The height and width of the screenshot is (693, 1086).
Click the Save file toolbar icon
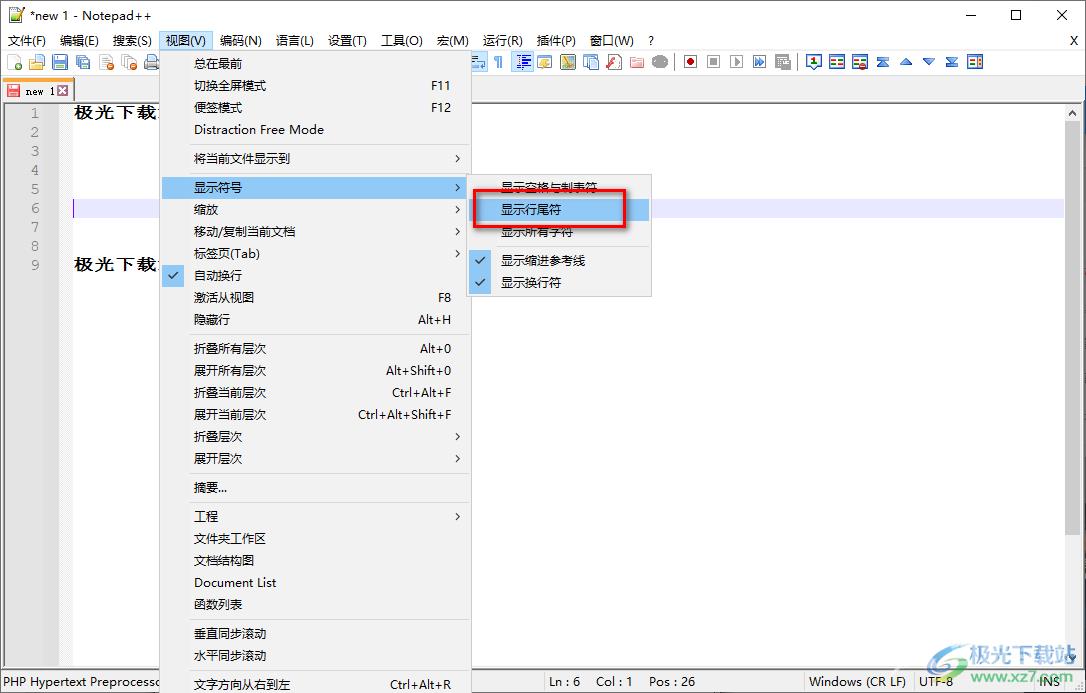click(x=60, y=62)
